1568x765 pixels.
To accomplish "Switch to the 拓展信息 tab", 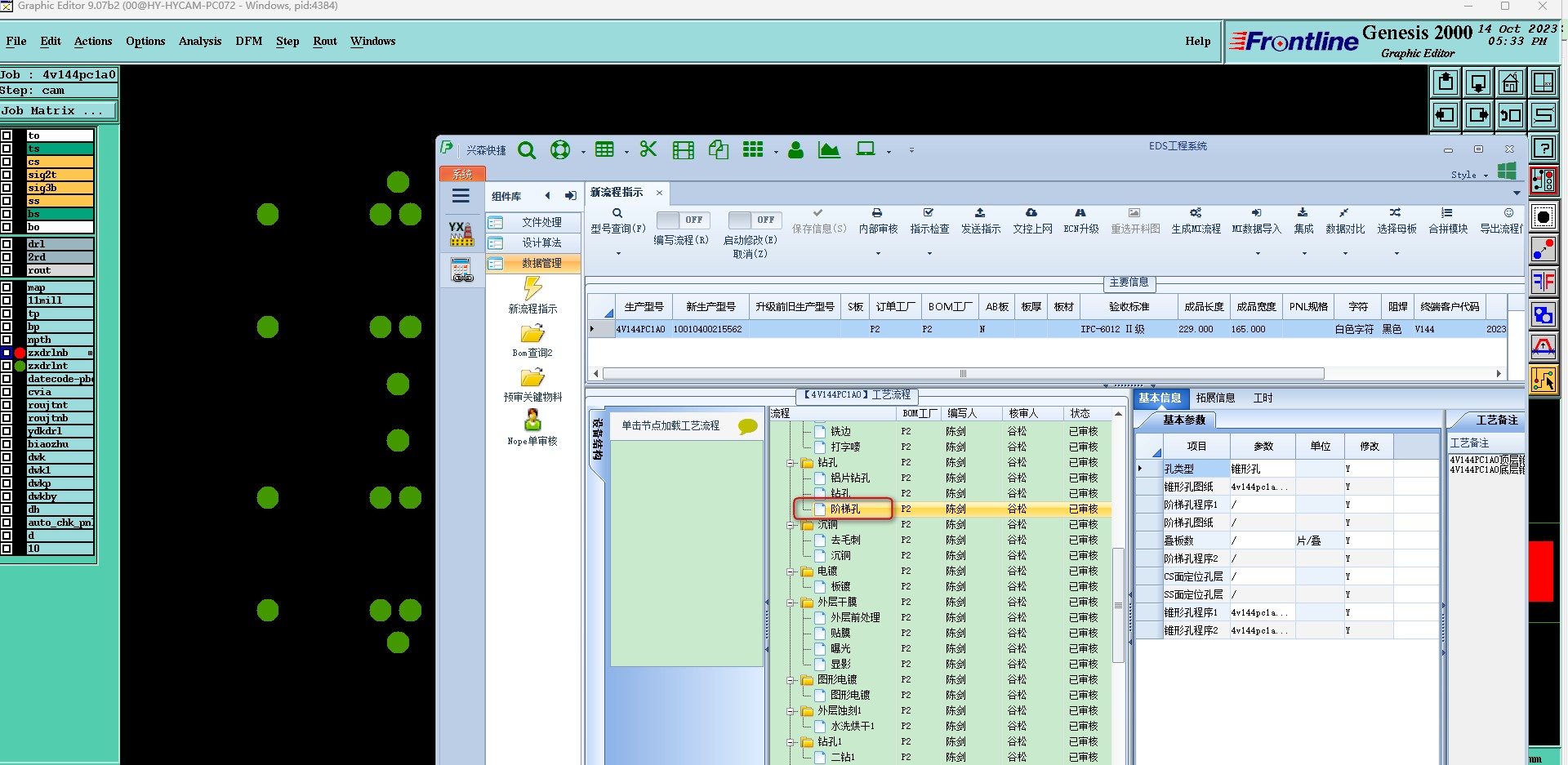I will pos(1215,398).
